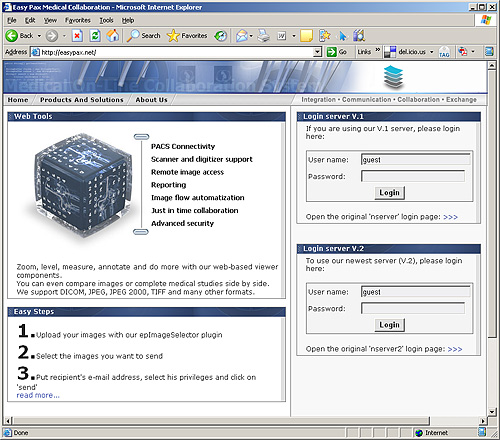This screenshot has width=500, height=440.
Task: Open the del.icio.us dropdown arrow
Action: pos(431,52)
